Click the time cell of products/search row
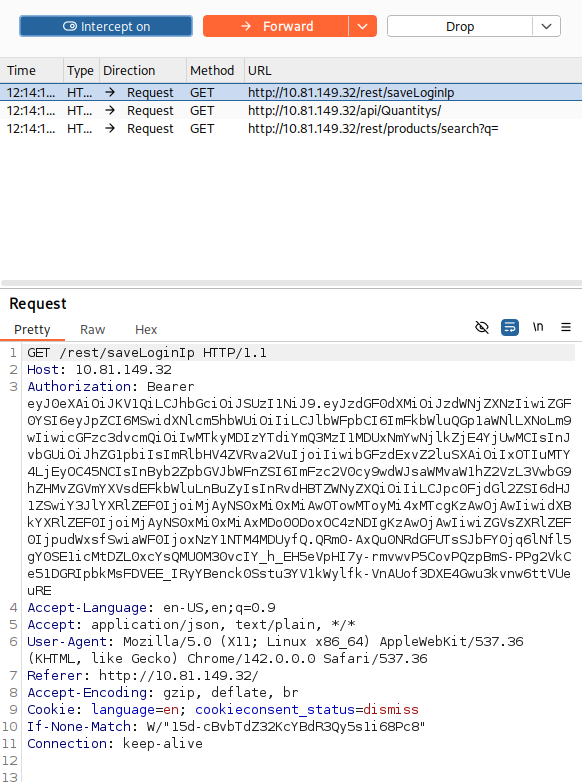 point(31,128)
